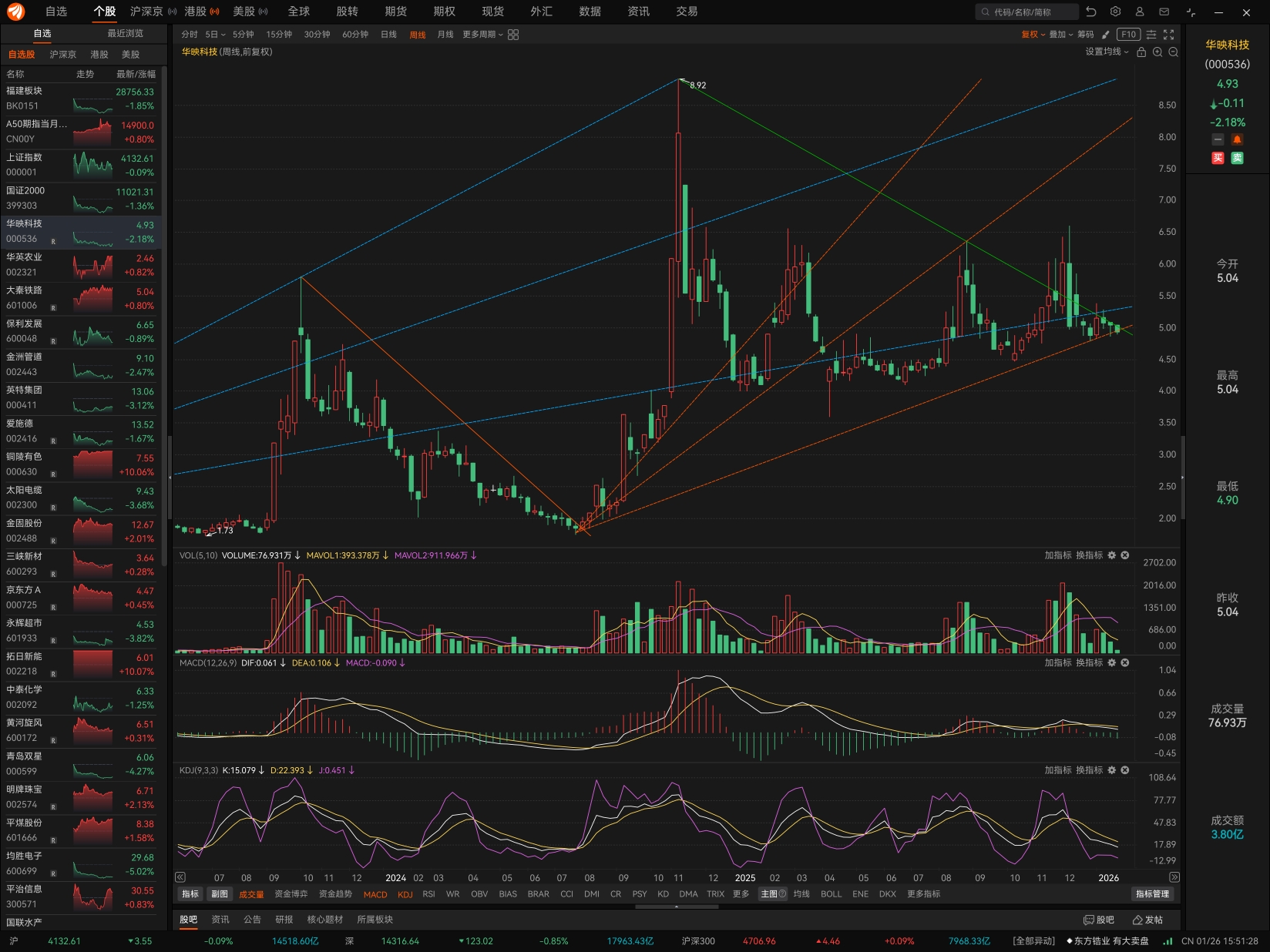Click the green Sell (卖) button
The image size is (1270, 952).
[1237, 158]
